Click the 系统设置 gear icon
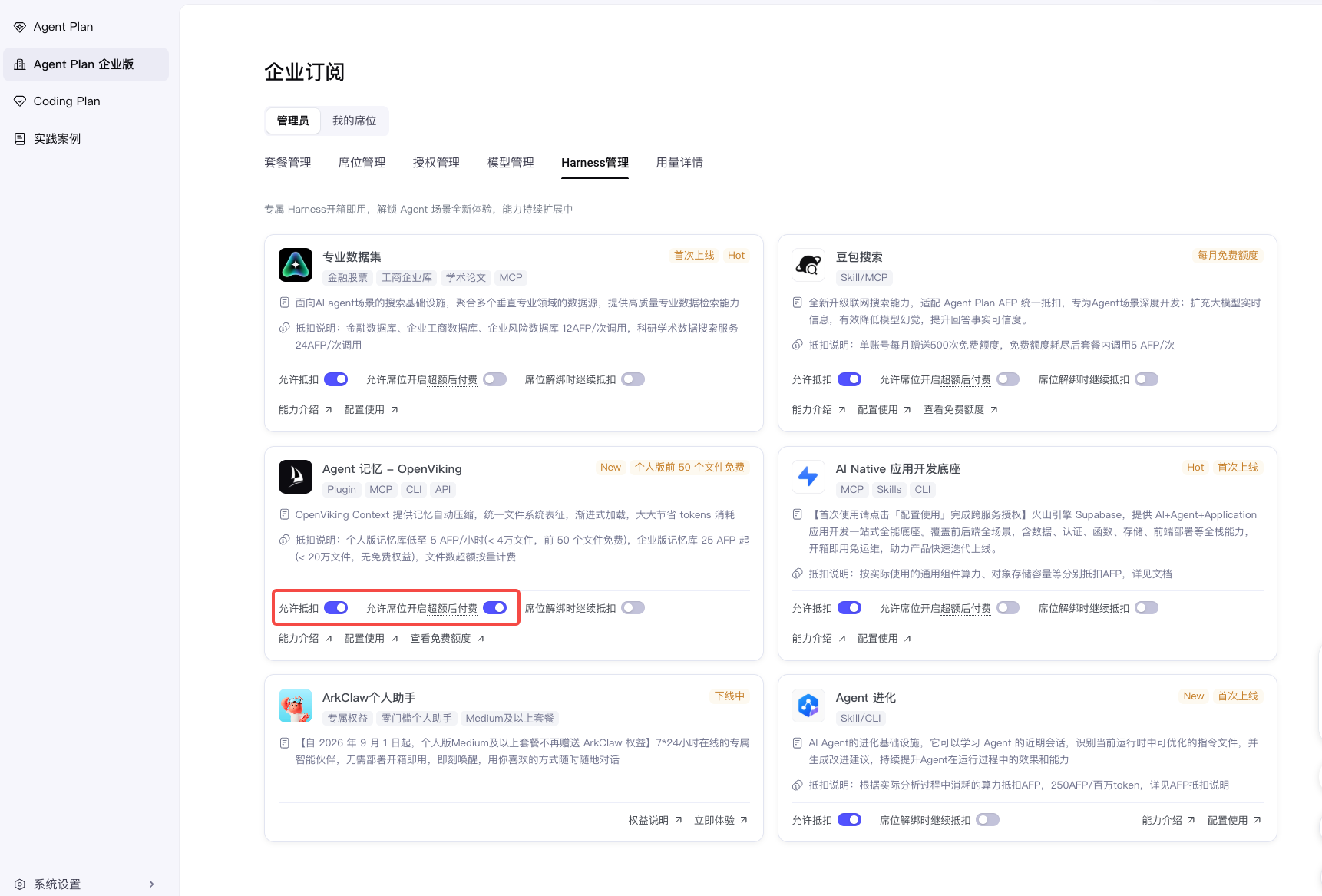The width and height of the screenshot is (1322, 896). [20, 884]
